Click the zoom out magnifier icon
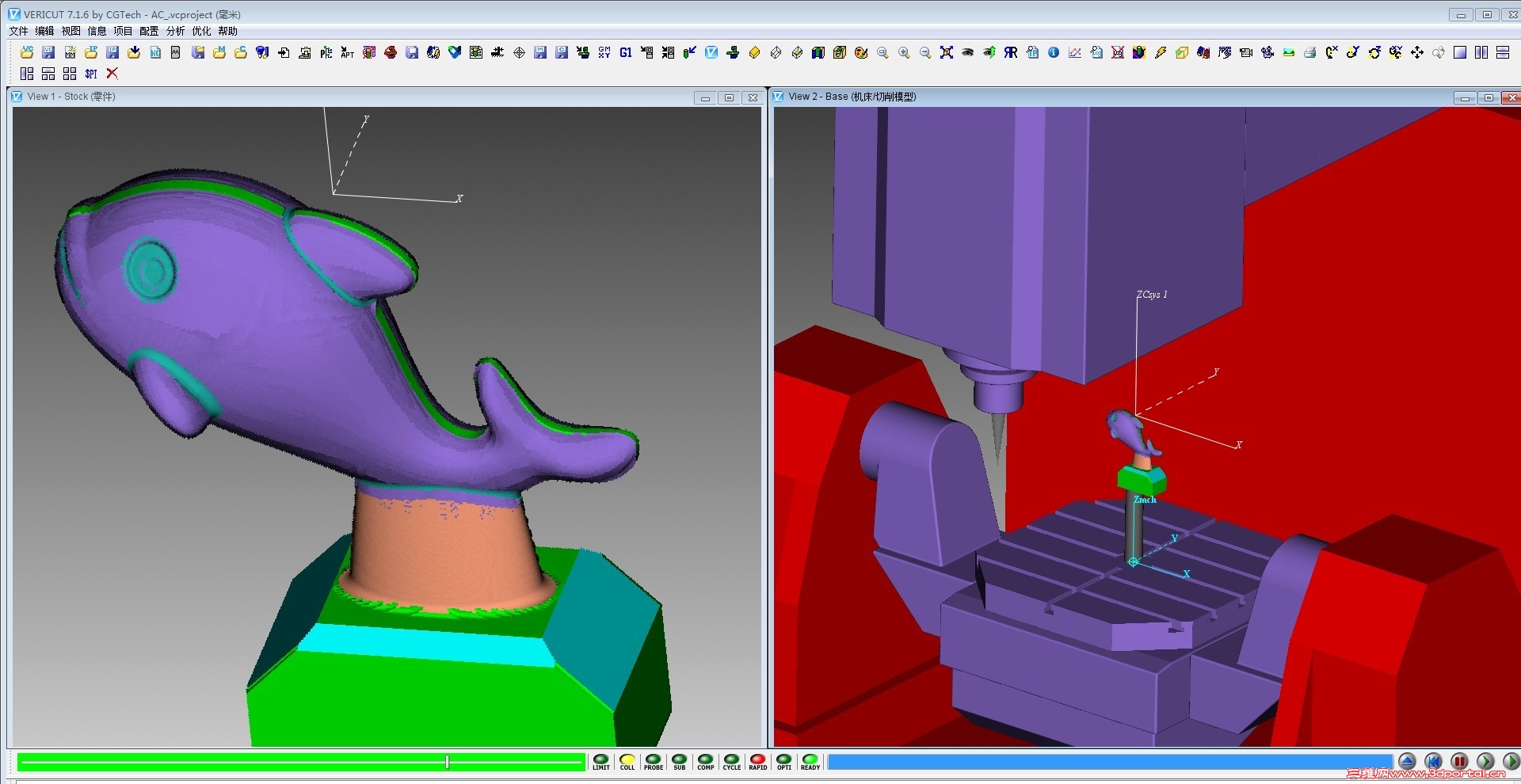The height and width of the screenshot is (784, 1521). point(925,52)
